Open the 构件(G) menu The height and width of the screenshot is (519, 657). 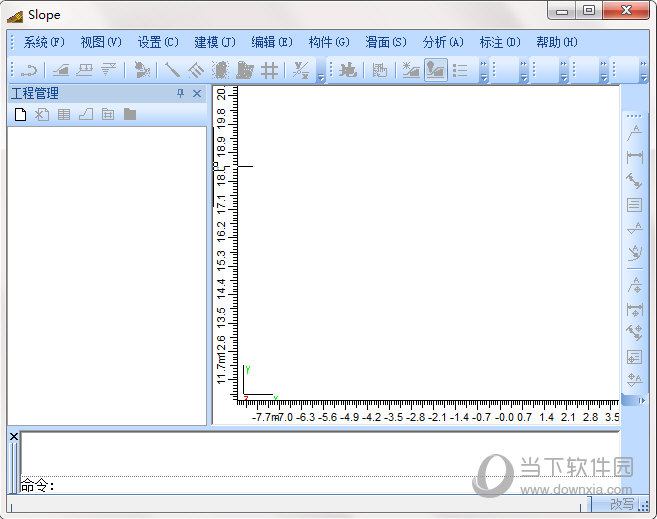329,42
